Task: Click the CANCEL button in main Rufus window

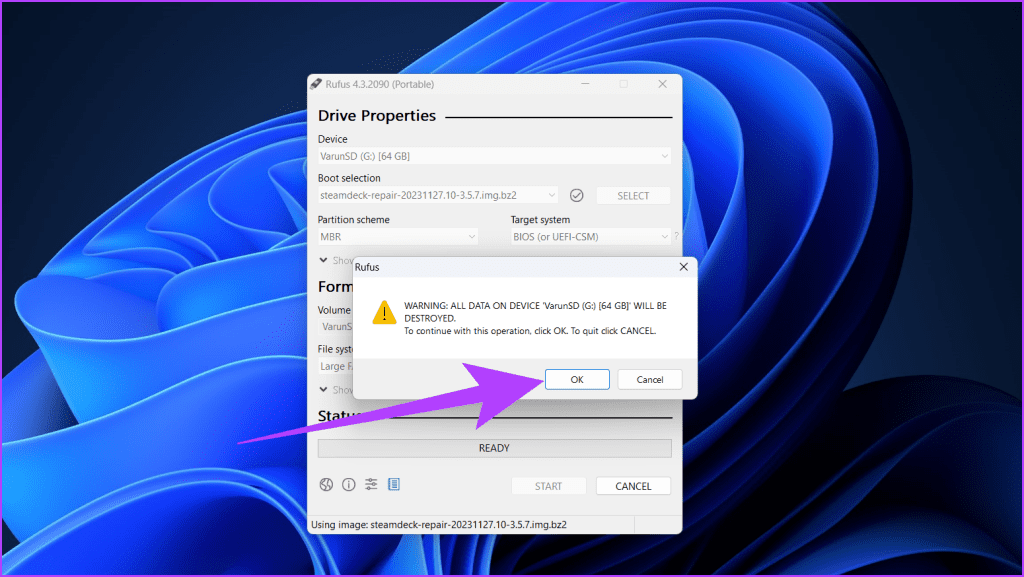Action: [x=633, y=486]
